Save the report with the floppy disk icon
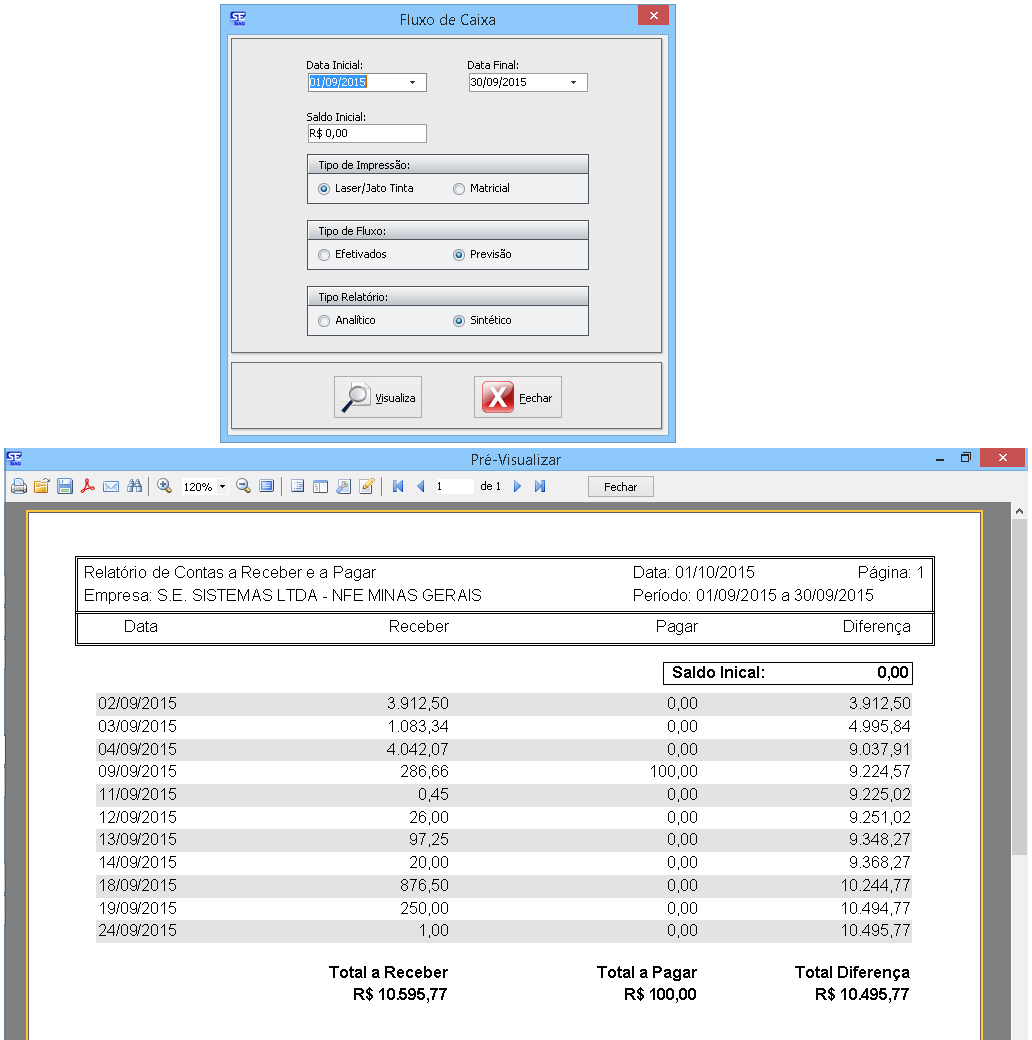The width and height of the screenshot is (1032, 1040). (65, 487)
